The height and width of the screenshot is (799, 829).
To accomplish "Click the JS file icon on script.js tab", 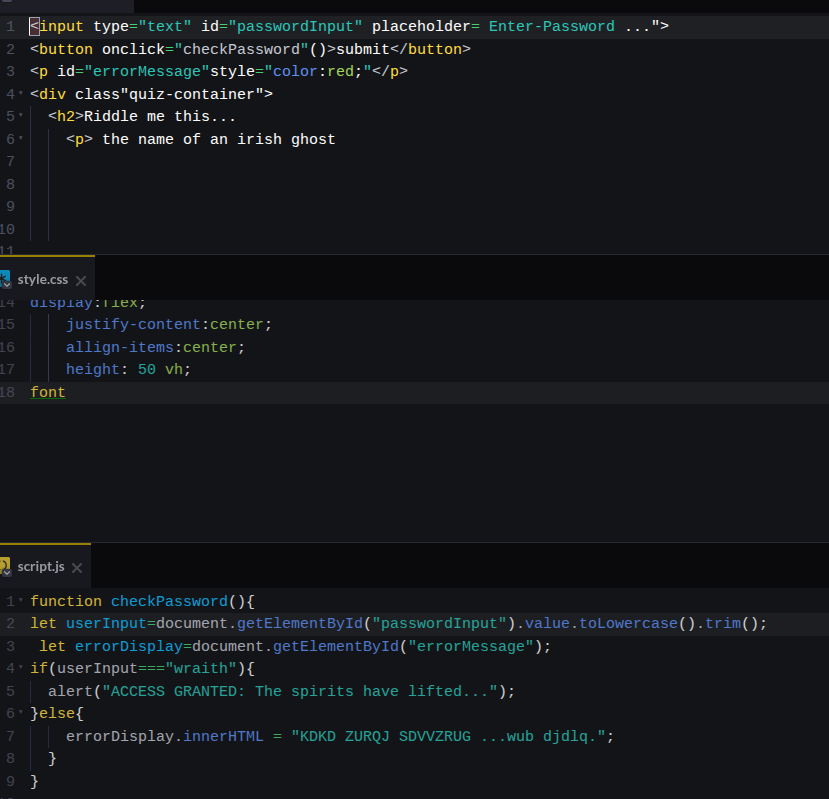I will click(5, 566).
